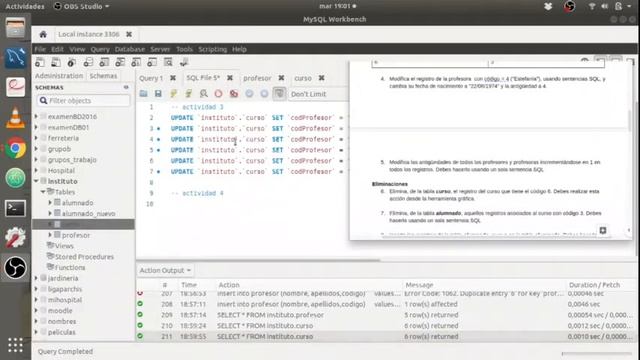Create new function toolbar icon
The height and width of the screenshot is (360, 640).
[152, 62]
